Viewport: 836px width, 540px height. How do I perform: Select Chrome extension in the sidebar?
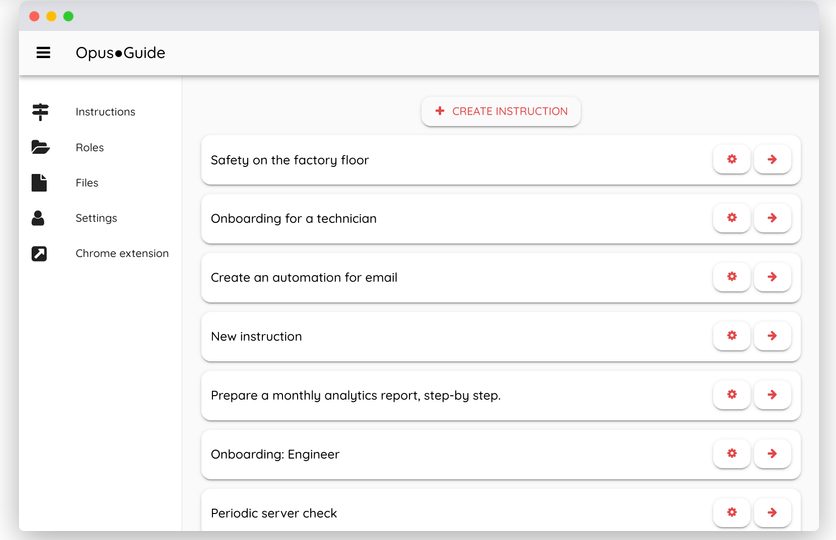[122, 254]
